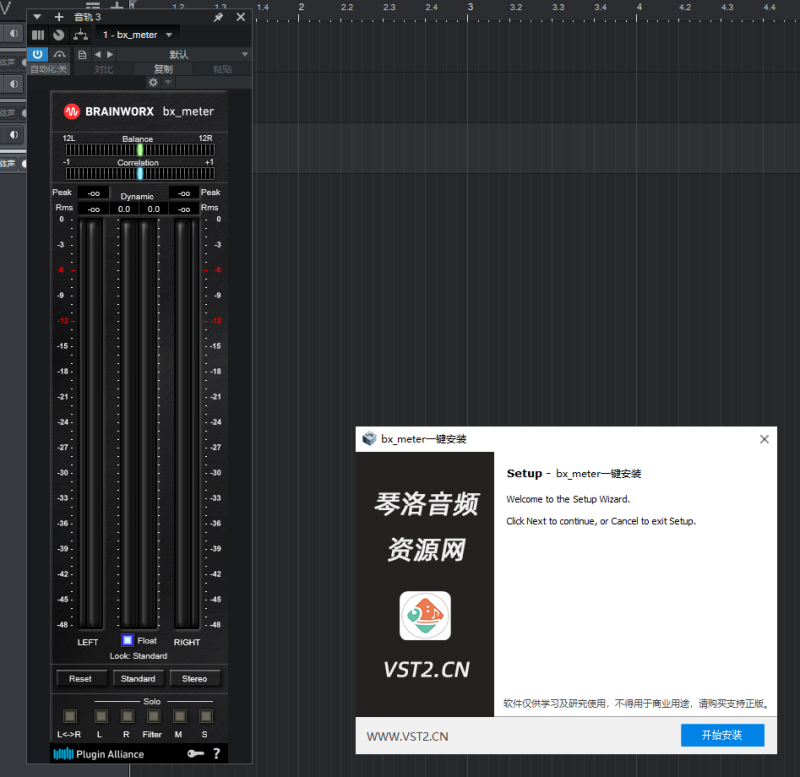Viewport: 800px width, 777px height.
Task: Select the 复制 (copy) option
Action: pyautogui.click(x=163, y=68)
